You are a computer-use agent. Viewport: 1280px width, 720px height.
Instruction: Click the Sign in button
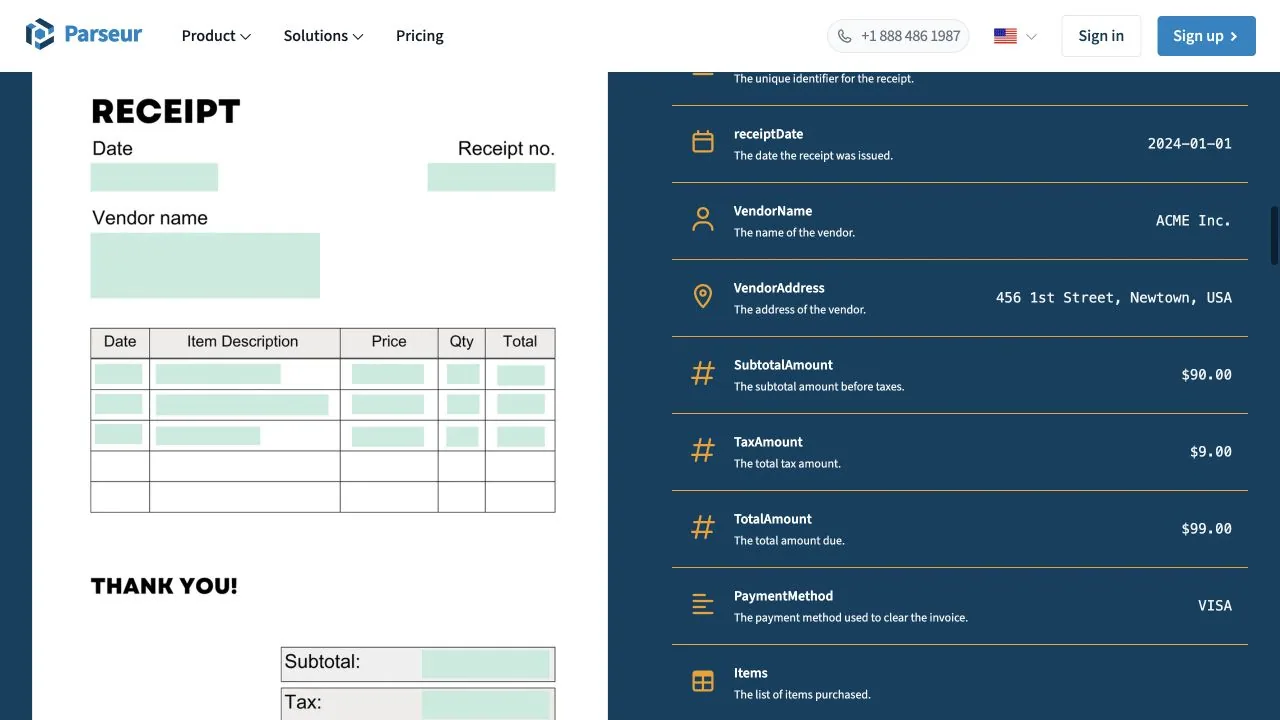(1101, 36)
